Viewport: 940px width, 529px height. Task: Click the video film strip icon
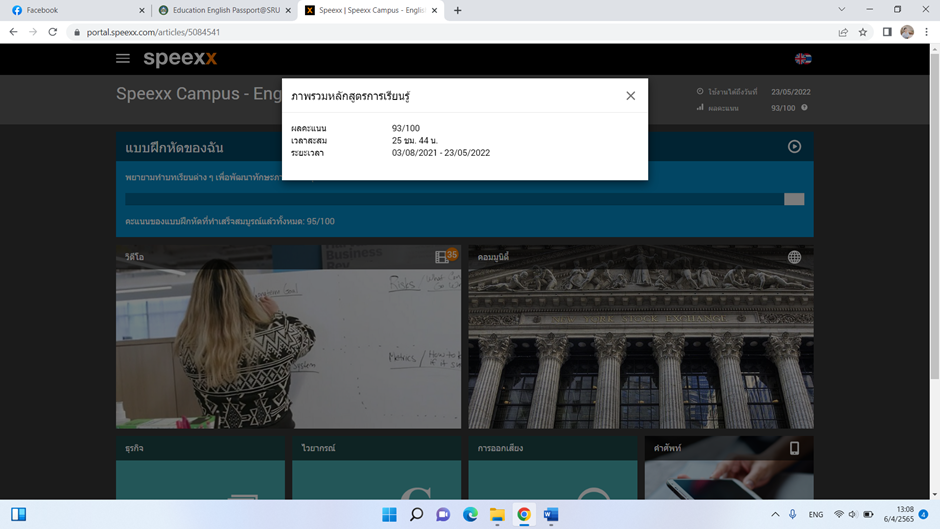coord(442,257)
